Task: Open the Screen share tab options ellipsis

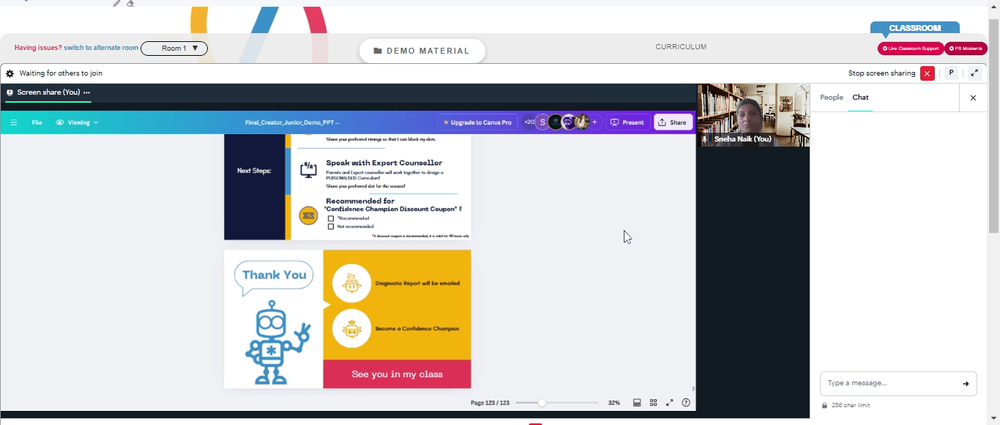Action: click(x=87, y=93)
